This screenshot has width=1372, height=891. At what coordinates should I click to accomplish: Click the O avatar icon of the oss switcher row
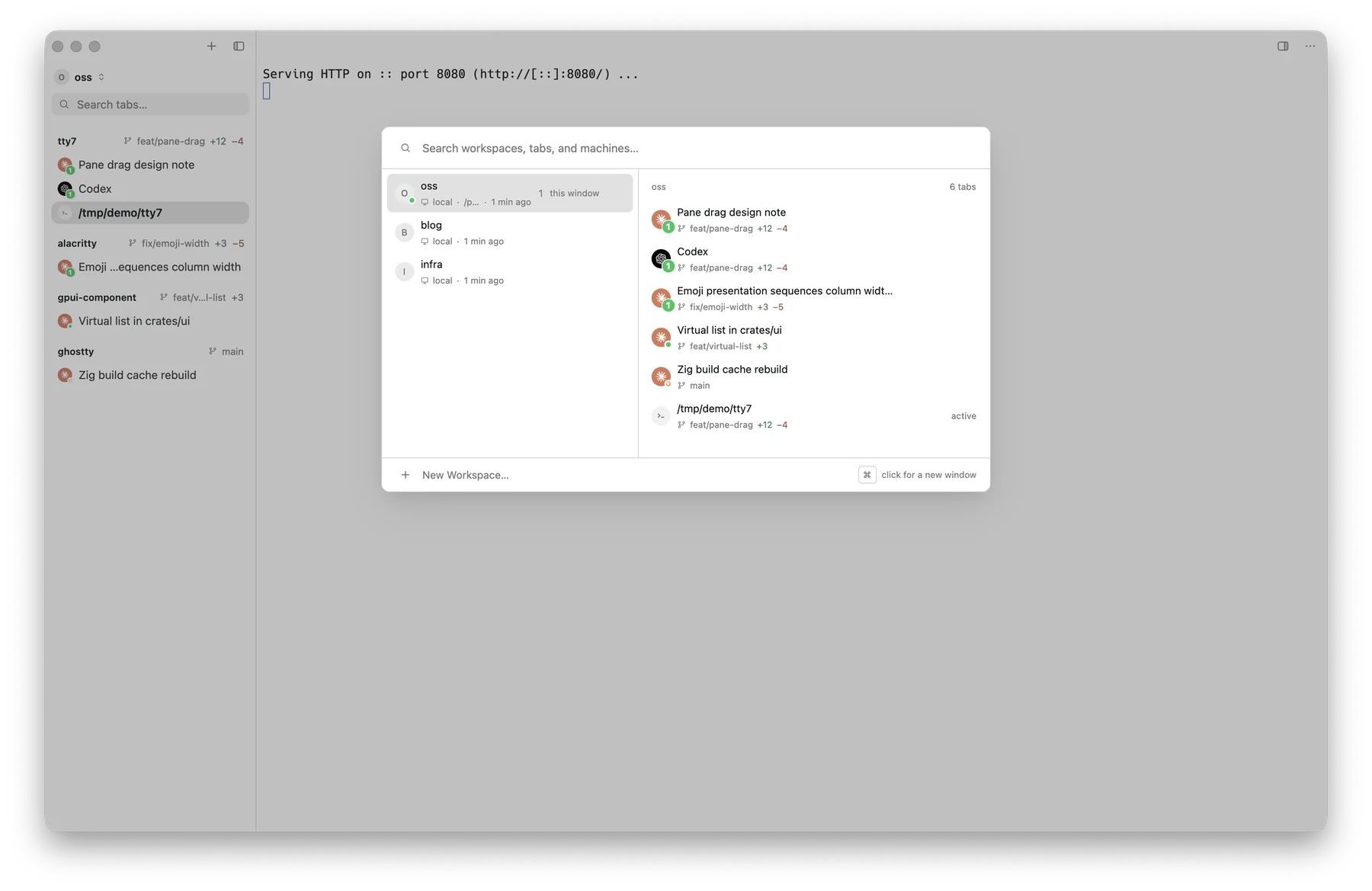click(404, 193)
